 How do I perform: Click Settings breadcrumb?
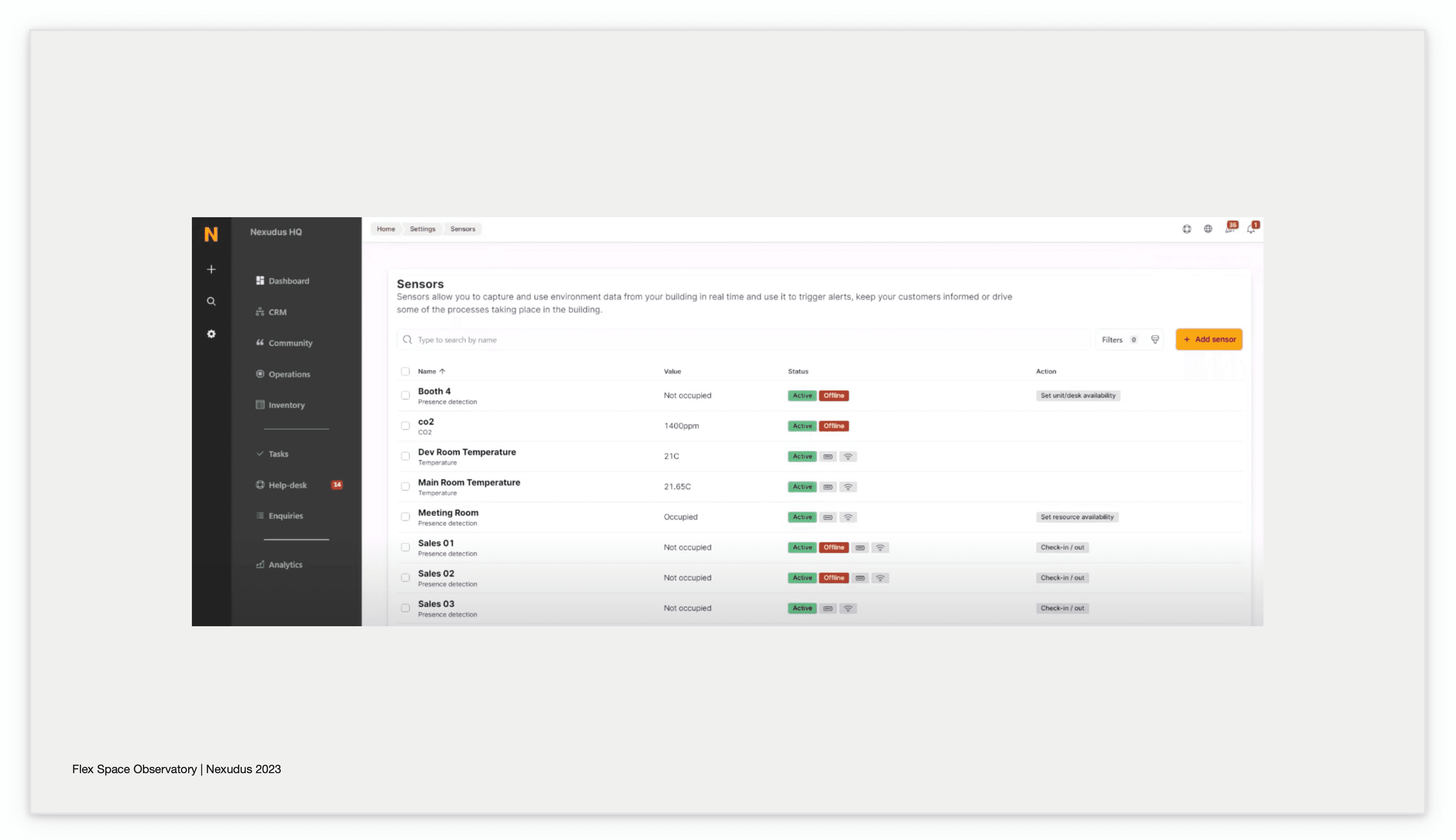tap(422, 229)
